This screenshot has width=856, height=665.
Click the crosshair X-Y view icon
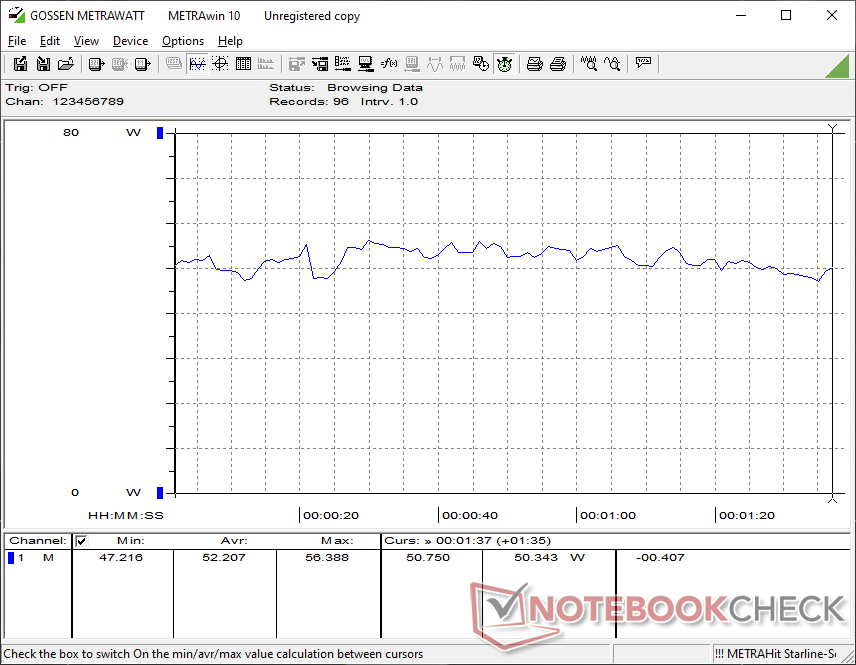point(220,64)
